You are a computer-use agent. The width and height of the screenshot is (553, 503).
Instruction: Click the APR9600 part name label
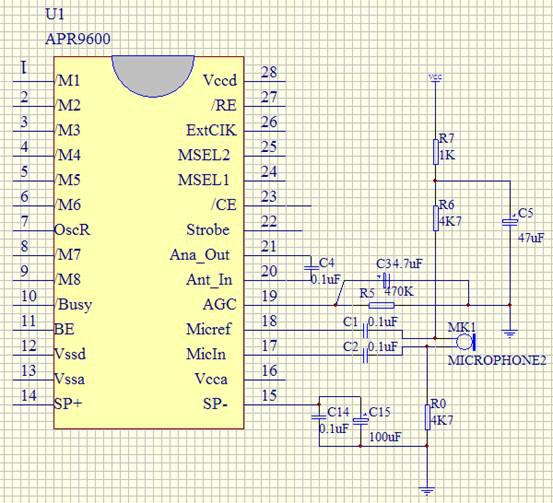[x=78, y=39]
